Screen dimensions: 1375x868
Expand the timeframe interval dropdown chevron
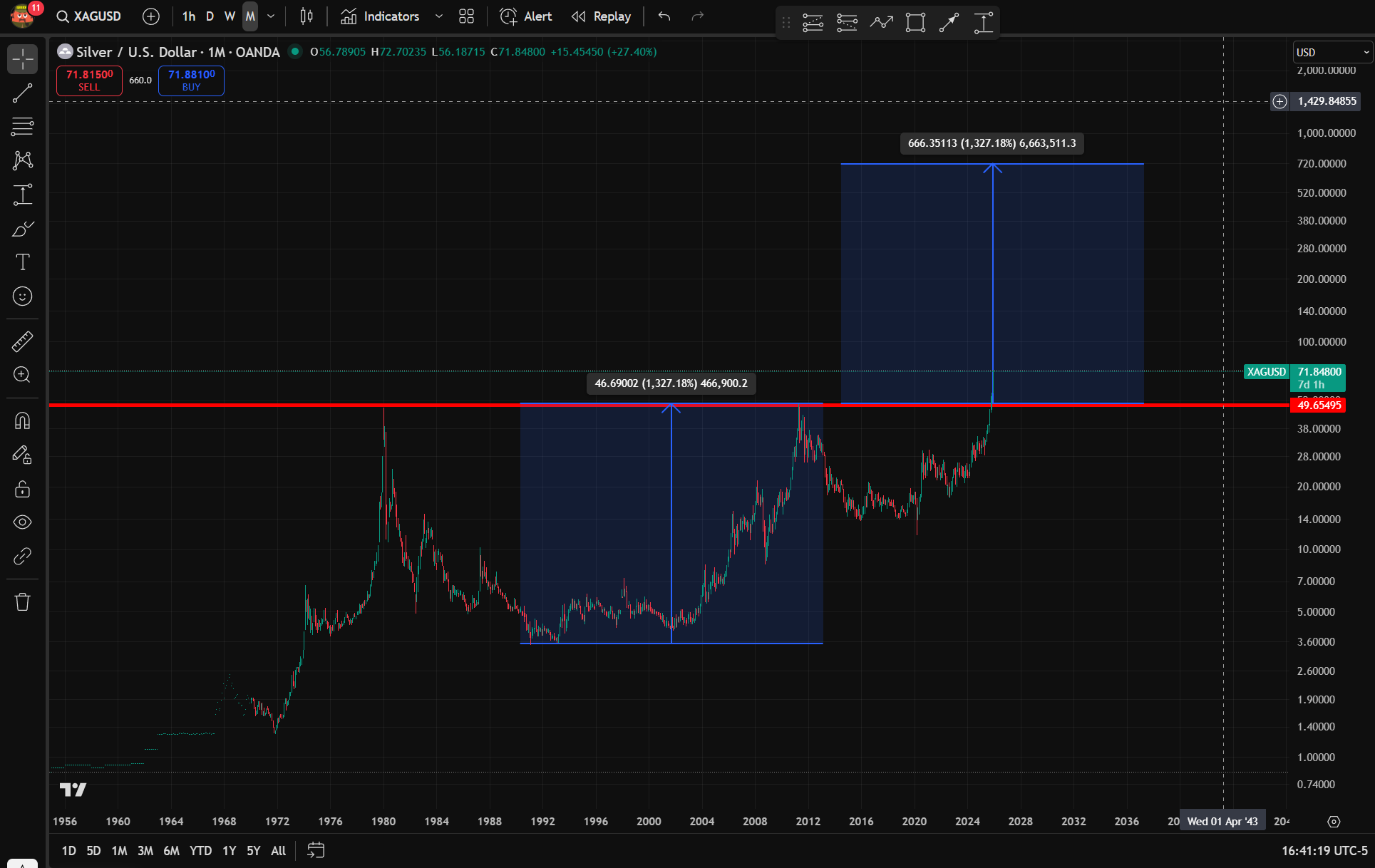point(271,16)
